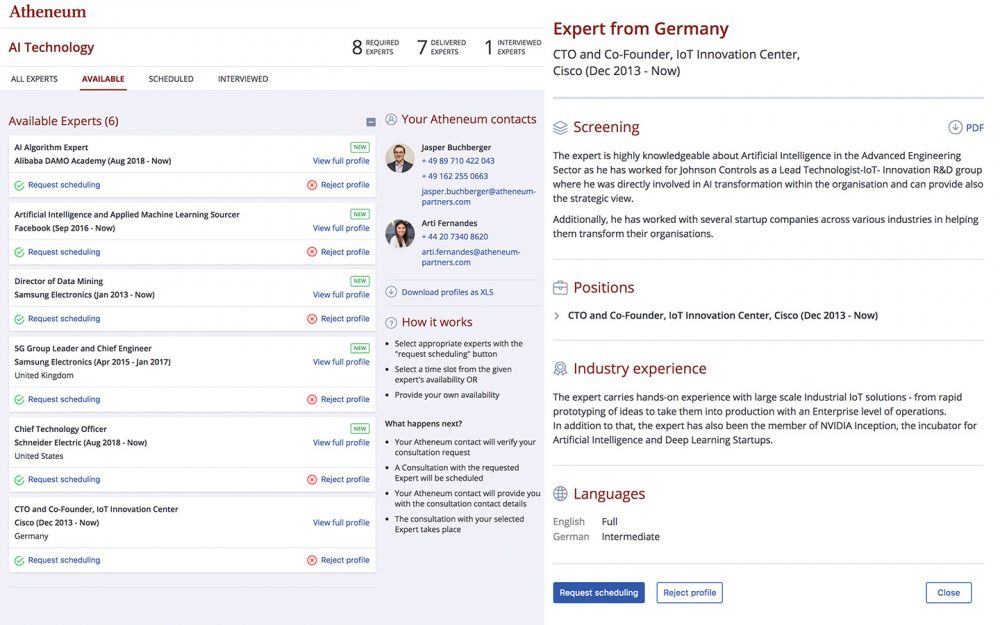
Task: Click the PDF download icon in Screening
Action: [955, 128]
